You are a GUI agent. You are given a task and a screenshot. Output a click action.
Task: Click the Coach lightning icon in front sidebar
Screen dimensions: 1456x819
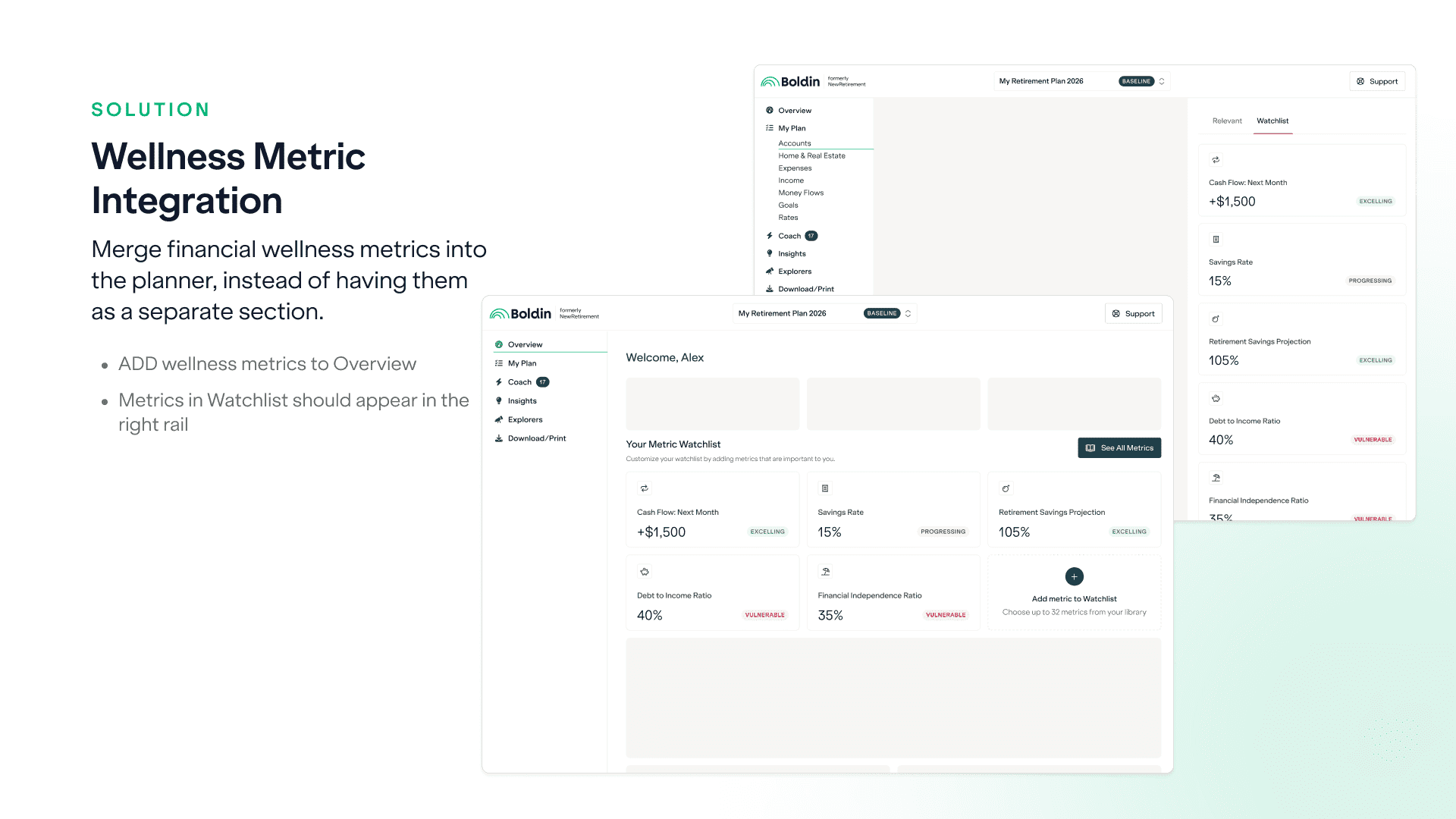pos(499,382)
